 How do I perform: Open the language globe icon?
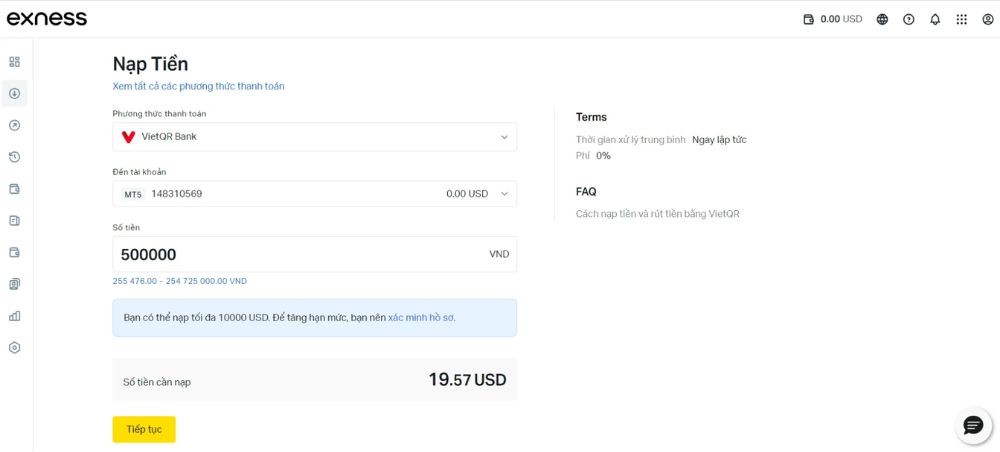(882, 19)
